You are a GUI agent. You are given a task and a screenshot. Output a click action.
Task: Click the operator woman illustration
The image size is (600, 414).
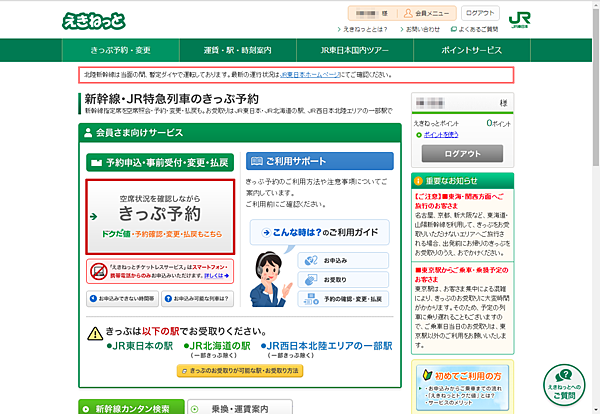(x=270, y=279)
